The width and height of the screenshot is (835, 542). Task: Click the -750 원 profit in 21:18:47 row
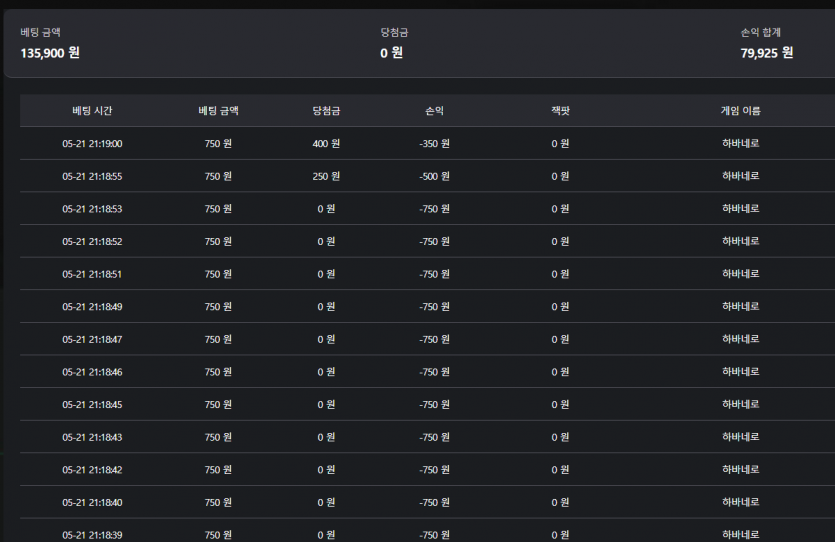click(x=434, y=339)
